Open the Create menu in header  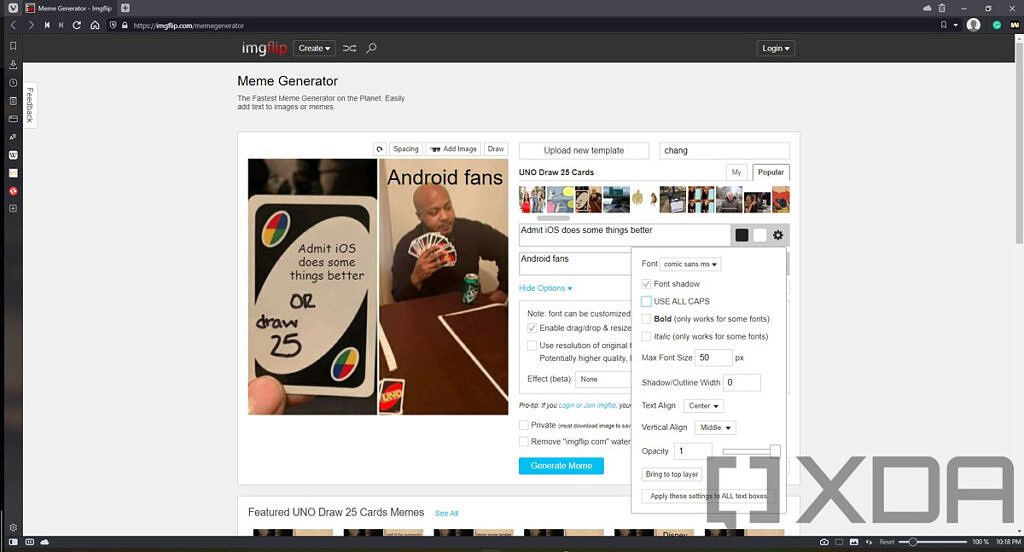tap(314, 48)
